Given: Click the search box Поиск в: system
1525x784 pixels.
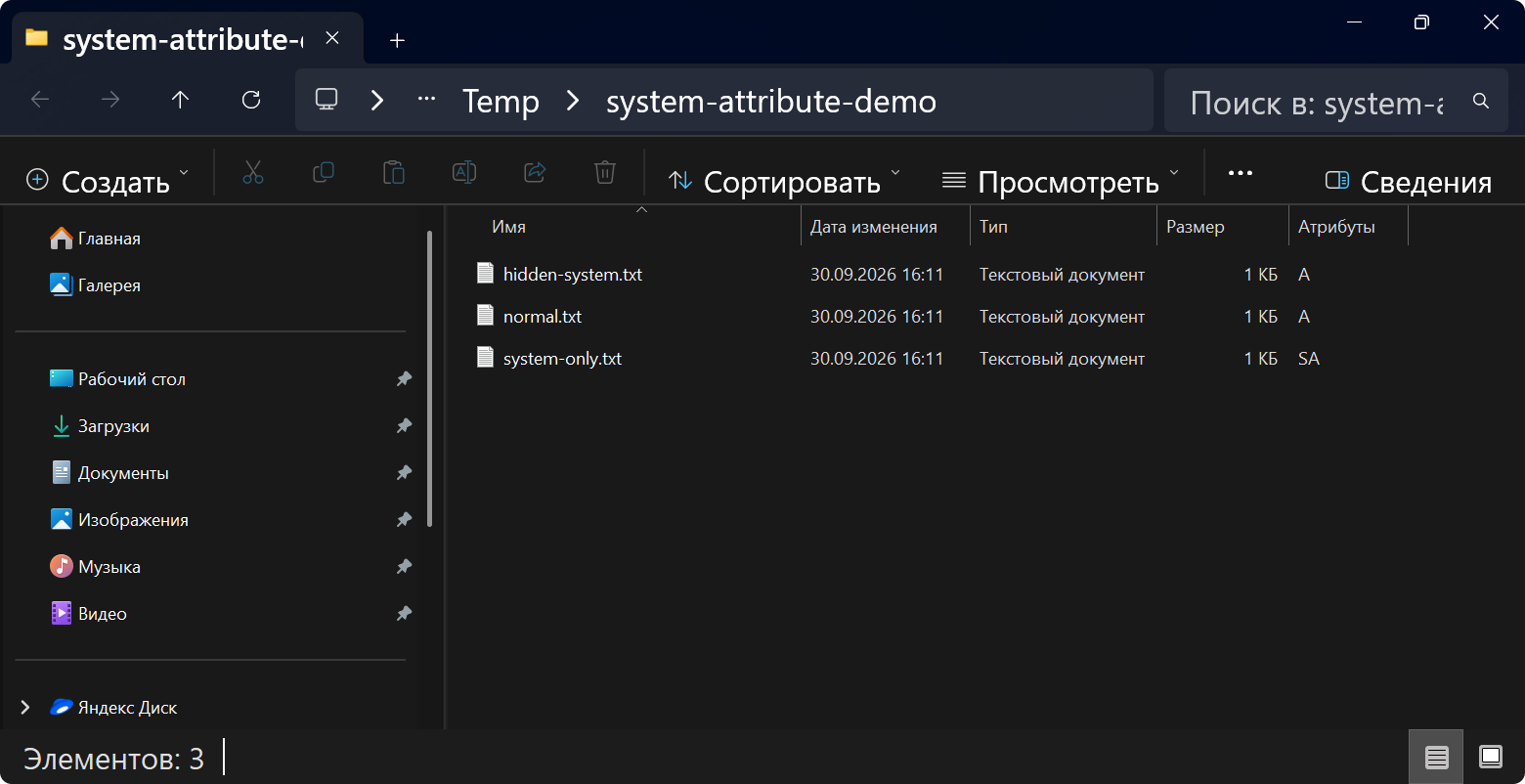Looking at the screenshot, I should coord(1317,102).
